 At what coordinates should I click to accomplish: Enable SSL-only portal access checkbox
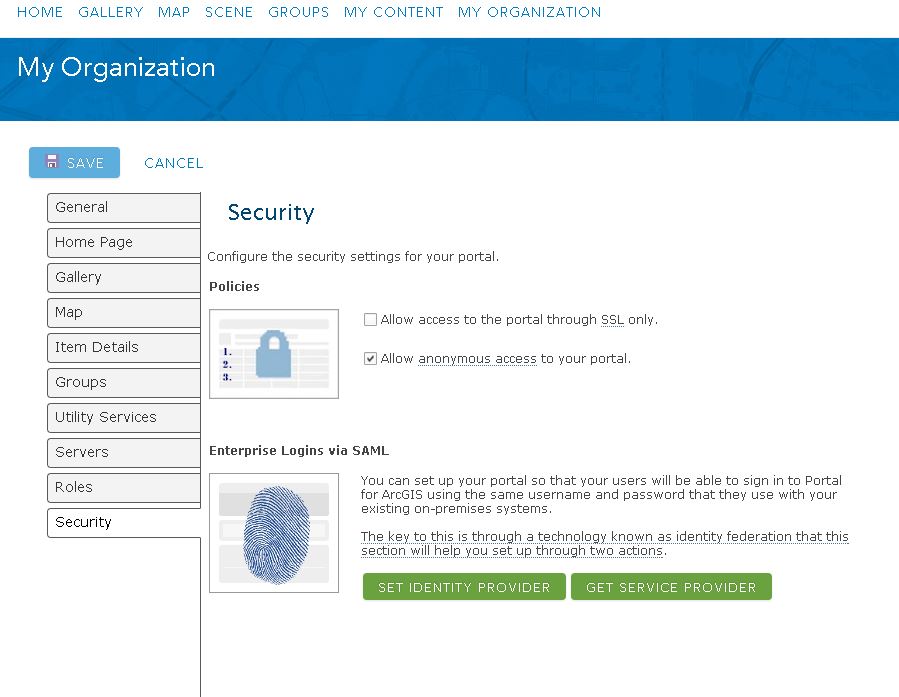tap(370, 320)
